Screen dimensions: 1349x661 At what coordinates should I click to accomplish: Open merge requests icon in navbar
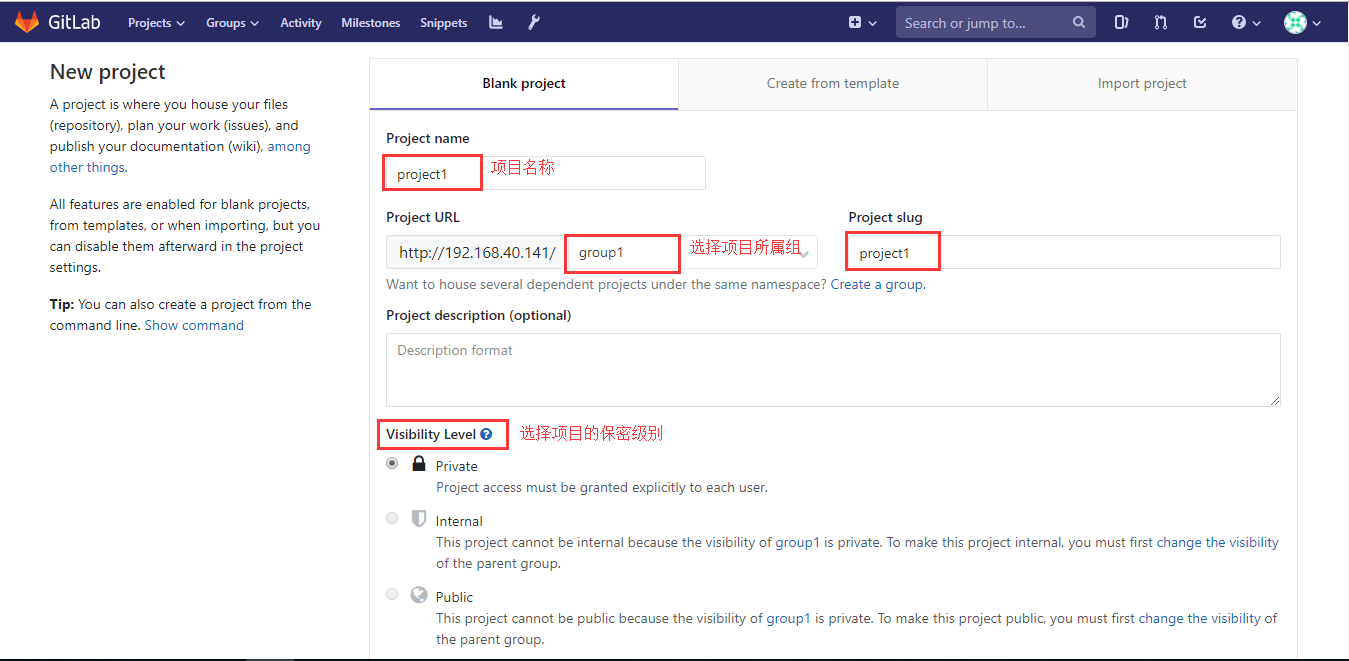coord(1160,22)
